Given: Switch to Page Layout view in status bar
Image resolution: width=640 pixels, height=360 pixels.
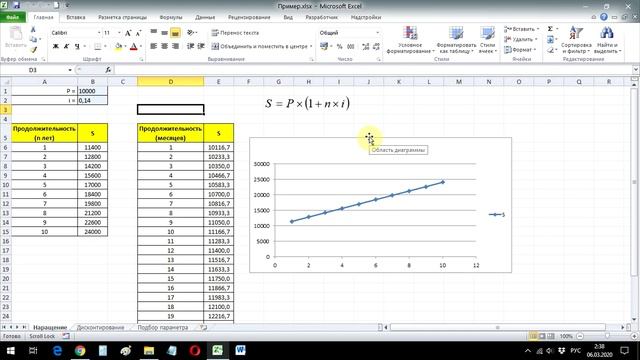Looking at the screenshot, I should click(542, 336).
